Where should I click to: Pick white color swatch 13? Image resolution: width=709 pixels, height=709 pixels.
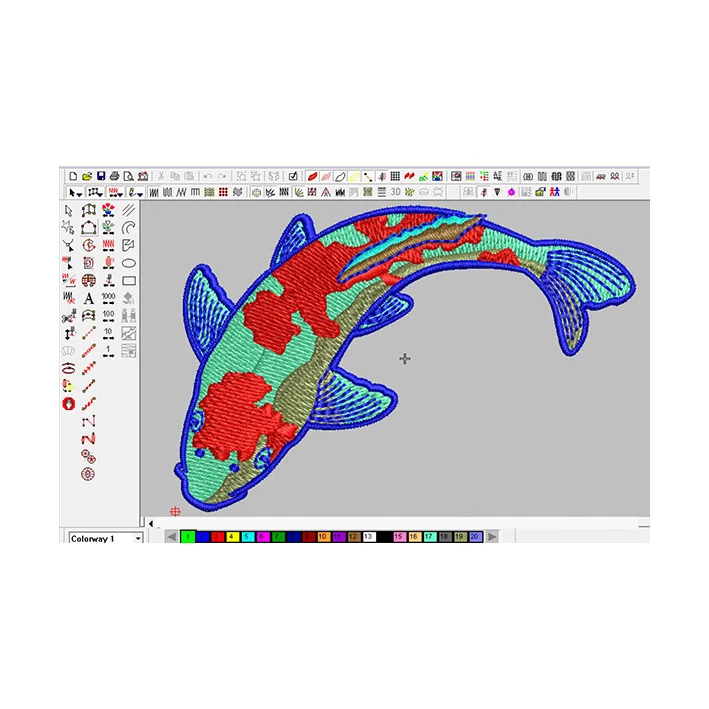pyautogui.click(x=369, y=537)
